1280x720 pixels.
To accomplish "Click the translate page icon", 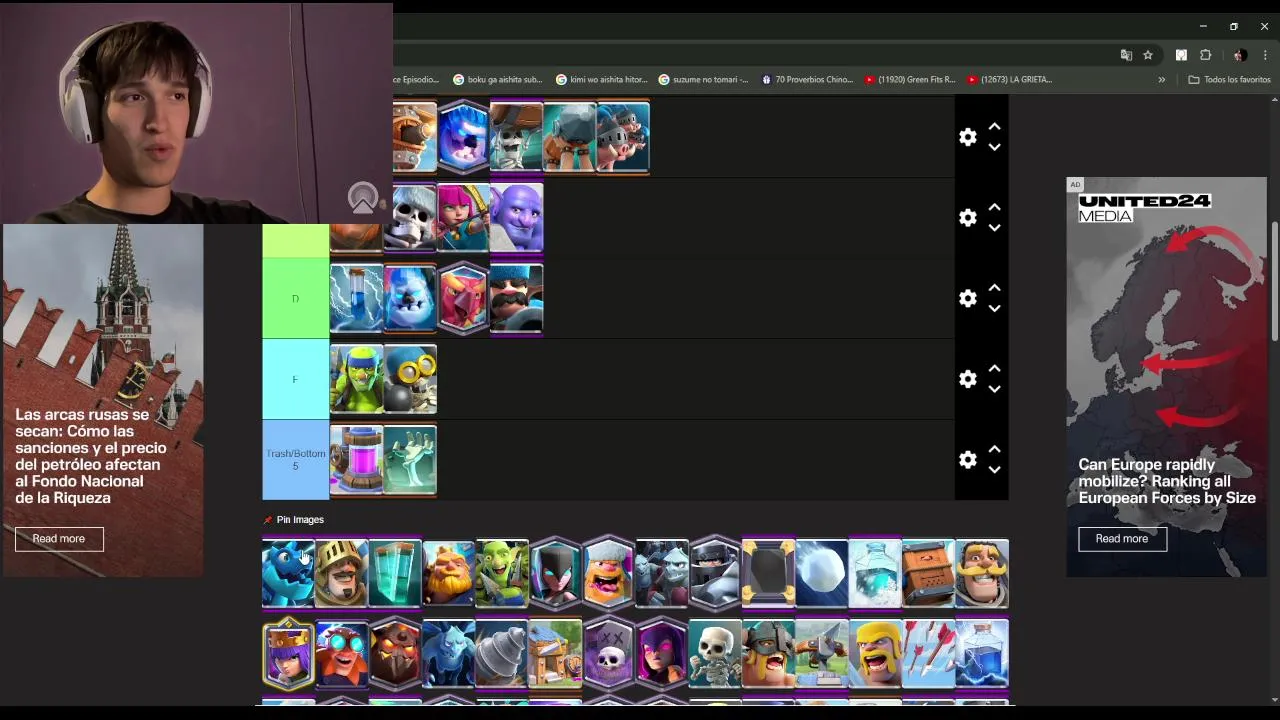I will coord(1126,55).
